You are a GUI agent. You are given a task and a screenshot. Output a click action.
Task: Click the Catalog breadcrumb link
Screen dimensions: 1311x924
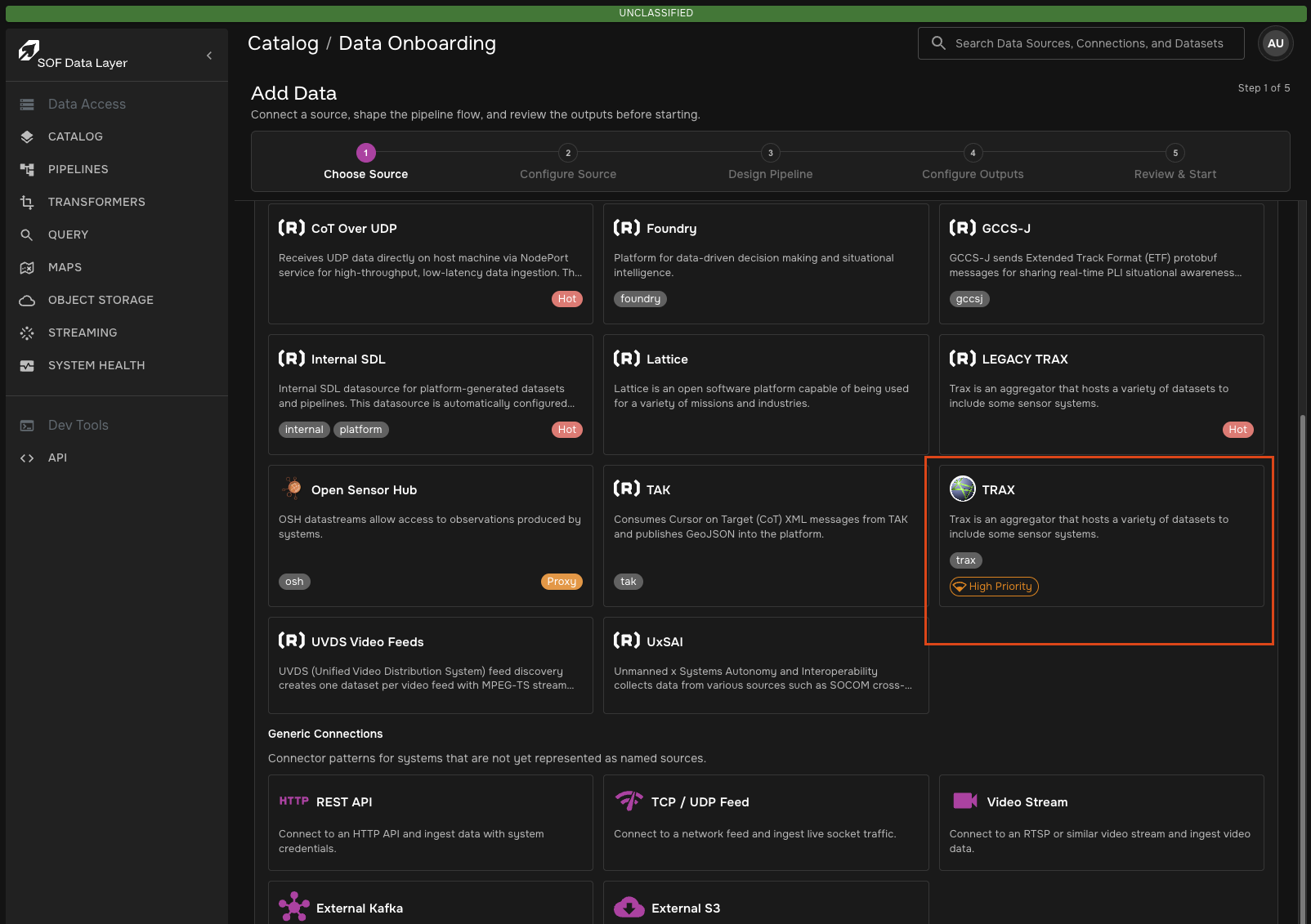pos(283,43)
